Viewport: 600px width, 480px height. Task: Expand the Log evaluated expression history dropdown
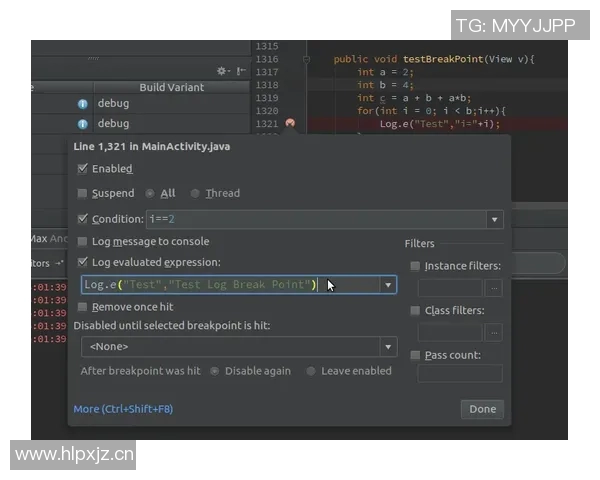[388, 285]
